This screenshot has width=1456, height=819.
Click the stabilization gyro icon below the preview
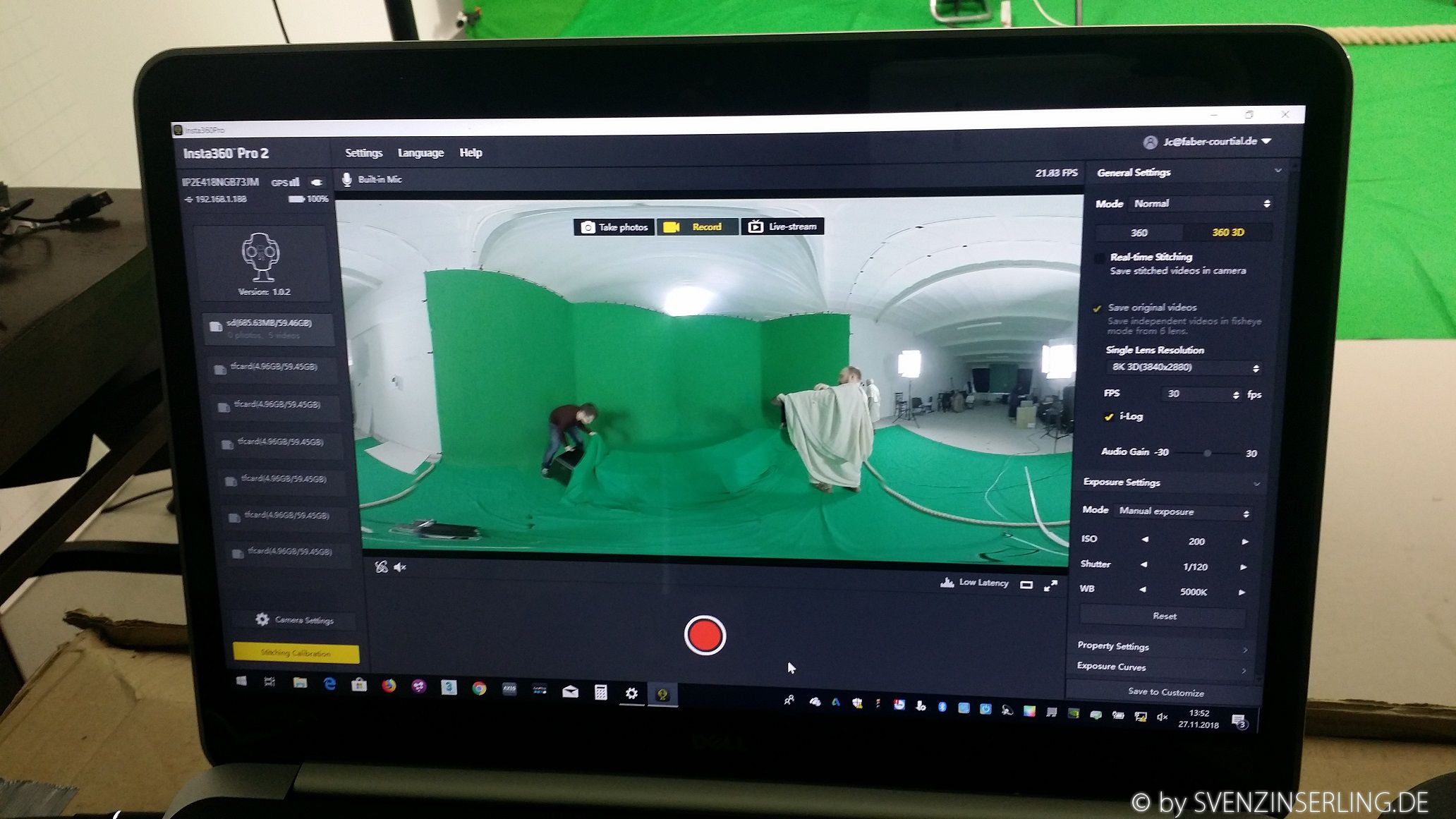pos(382,566)
